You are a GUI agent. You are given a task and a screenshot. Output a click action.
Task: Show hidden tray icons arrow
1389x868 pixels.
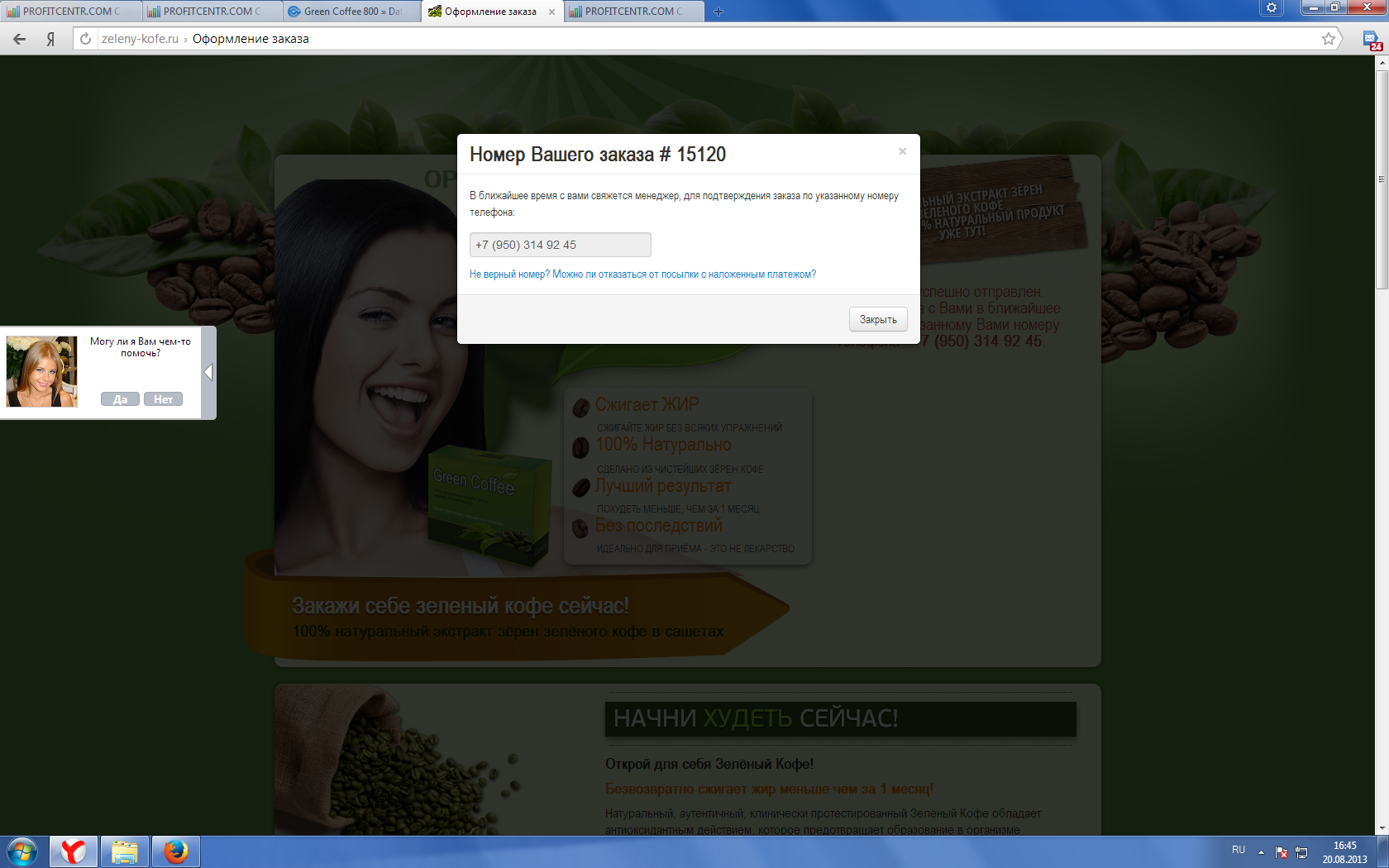point(1261,852)
